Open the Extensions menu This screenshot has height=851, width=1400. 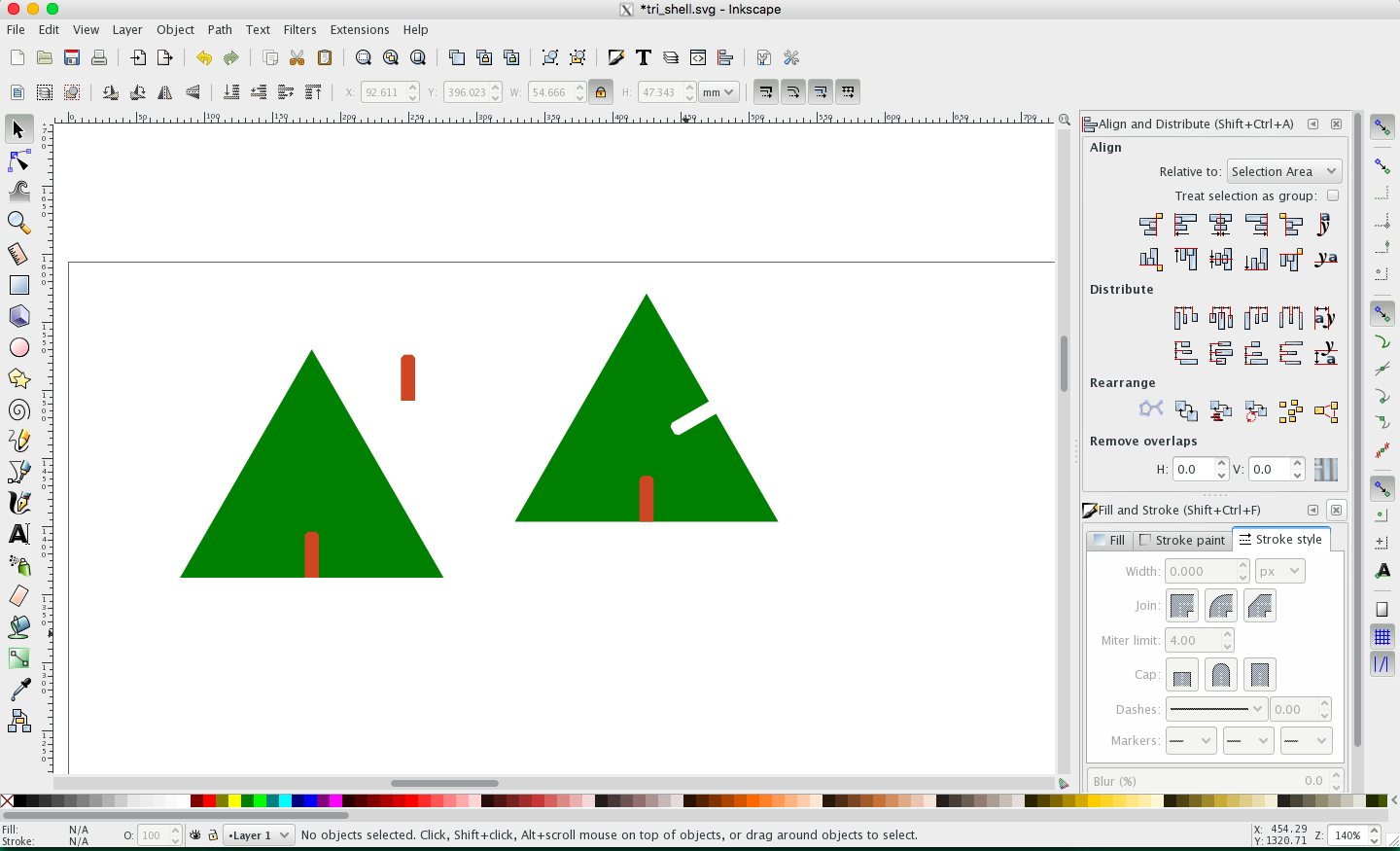(360, 30)
